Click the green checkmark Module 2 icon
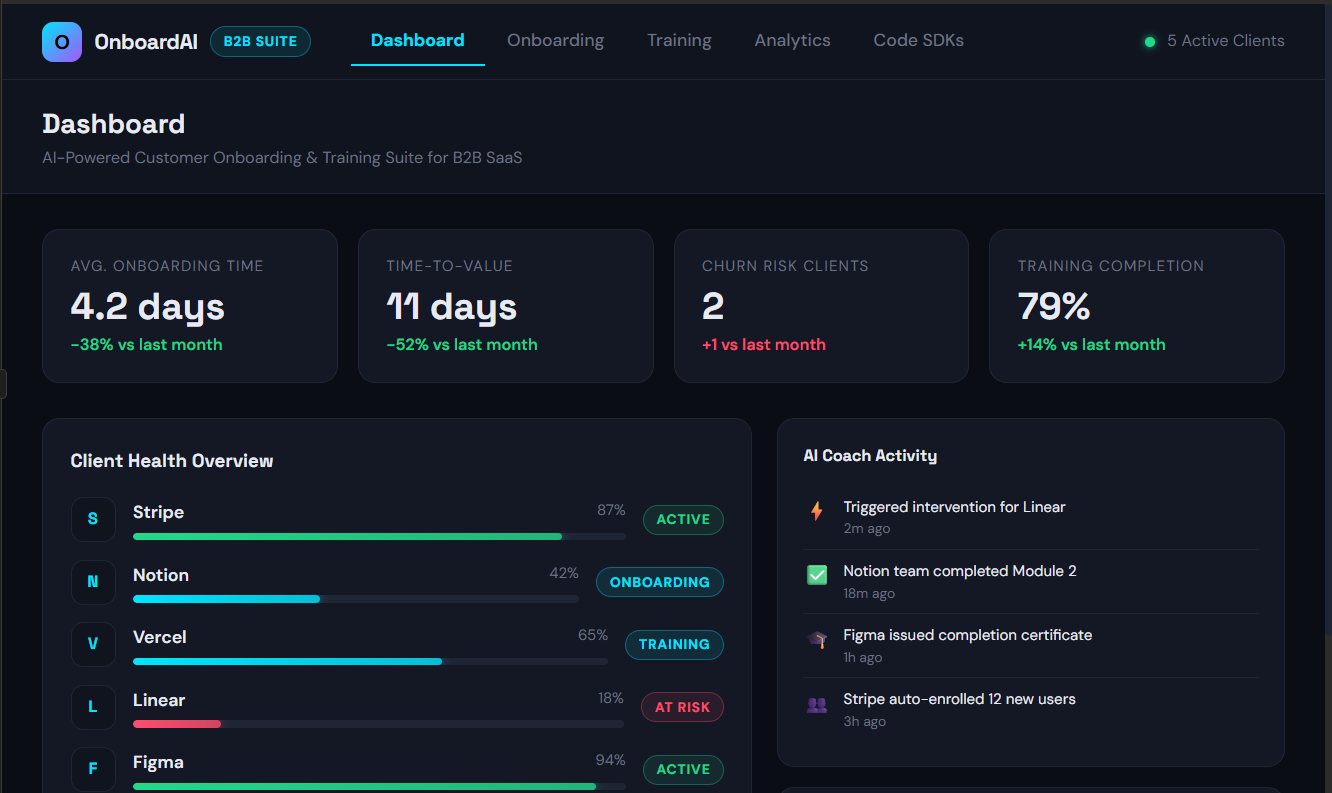This screenshot has height=793, width=1332. click(x=817, y=575)
